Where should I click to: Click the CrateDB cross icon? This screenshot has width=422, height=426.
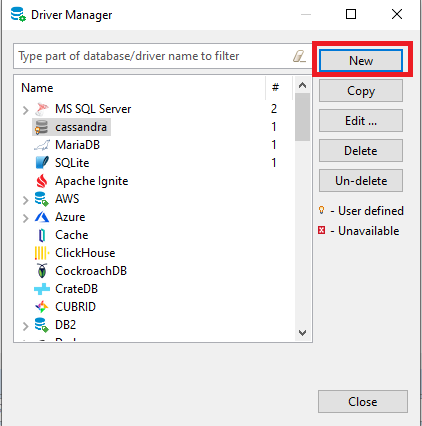[42, 289]
